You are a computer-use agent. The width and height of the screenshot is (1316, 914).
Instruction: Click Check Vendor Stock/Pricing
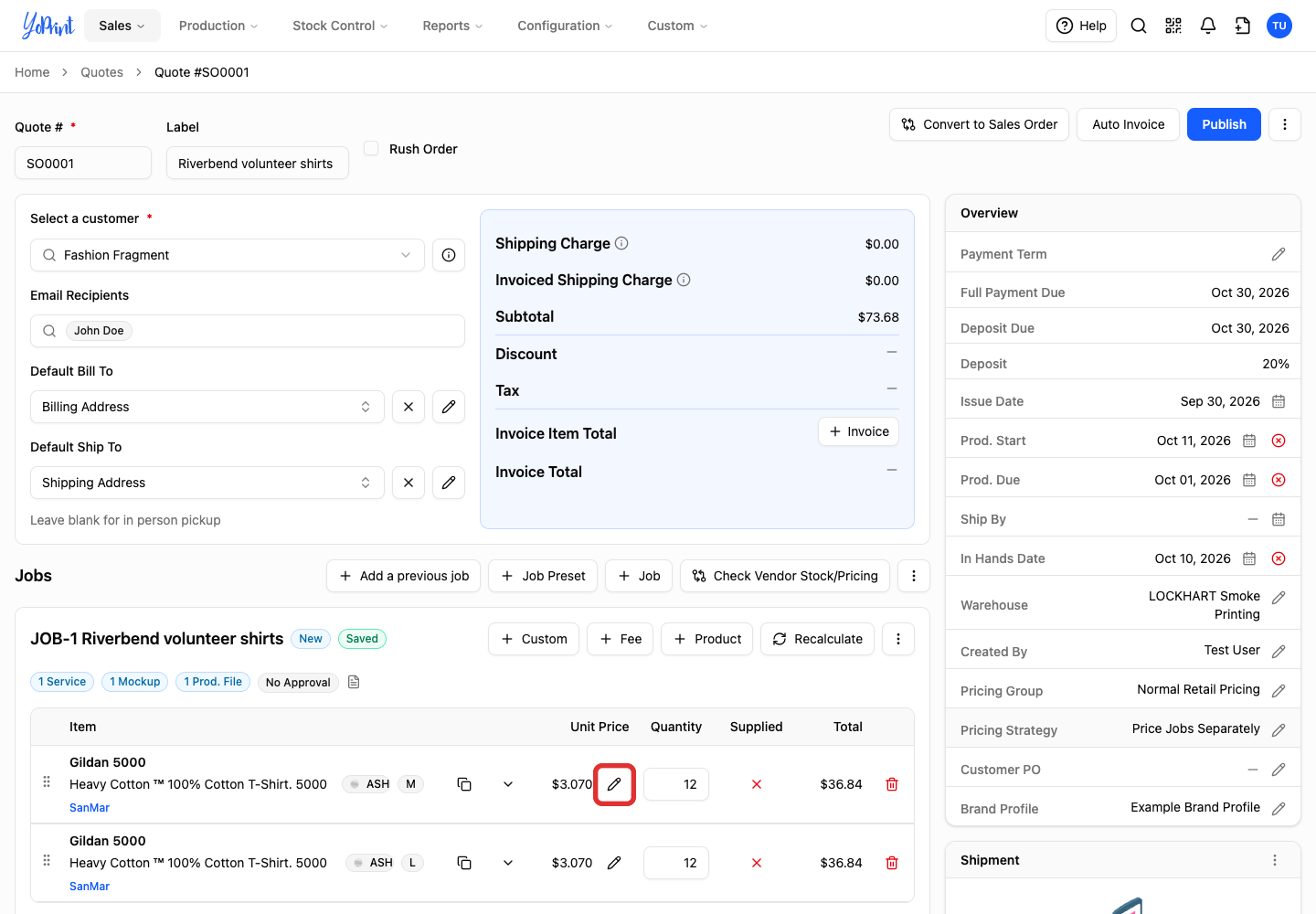(785, 576)
